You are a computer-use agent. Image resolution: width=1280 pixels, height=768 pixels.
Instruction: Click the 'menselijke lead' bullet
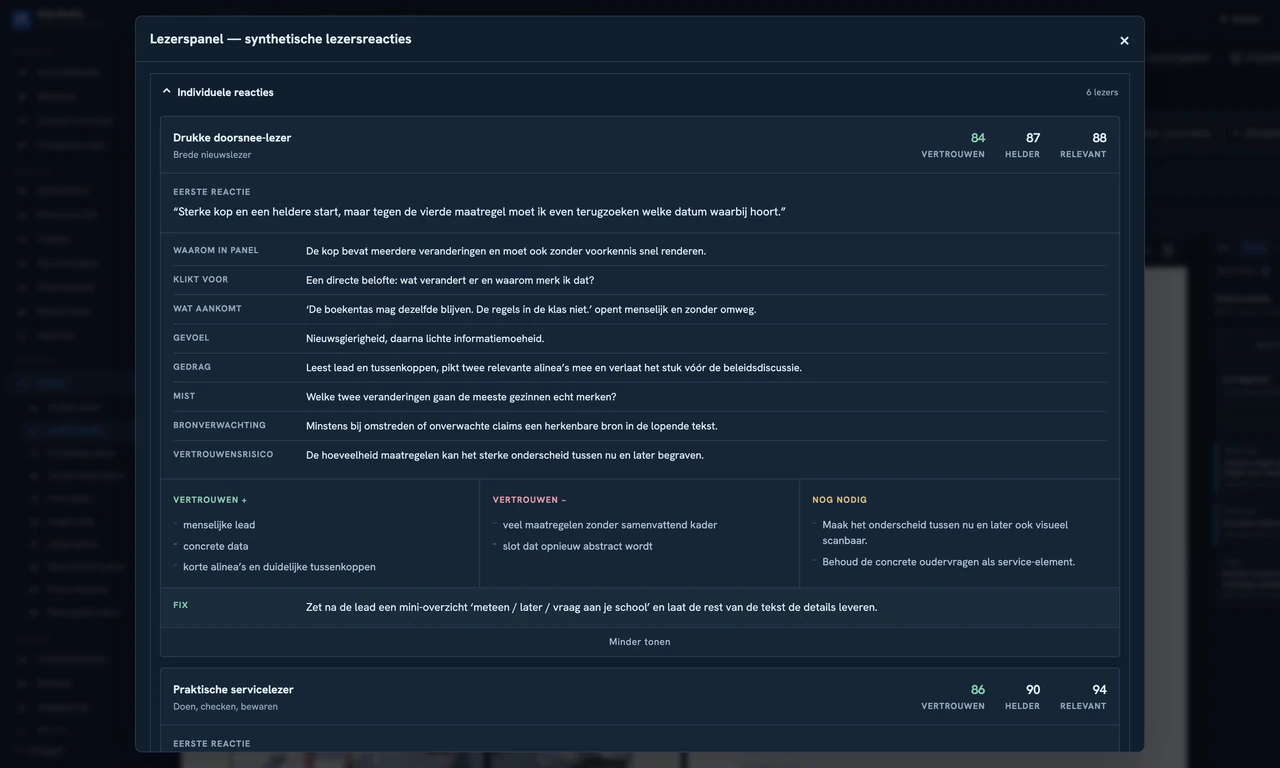pyautogui.click(x=219, y=525)
